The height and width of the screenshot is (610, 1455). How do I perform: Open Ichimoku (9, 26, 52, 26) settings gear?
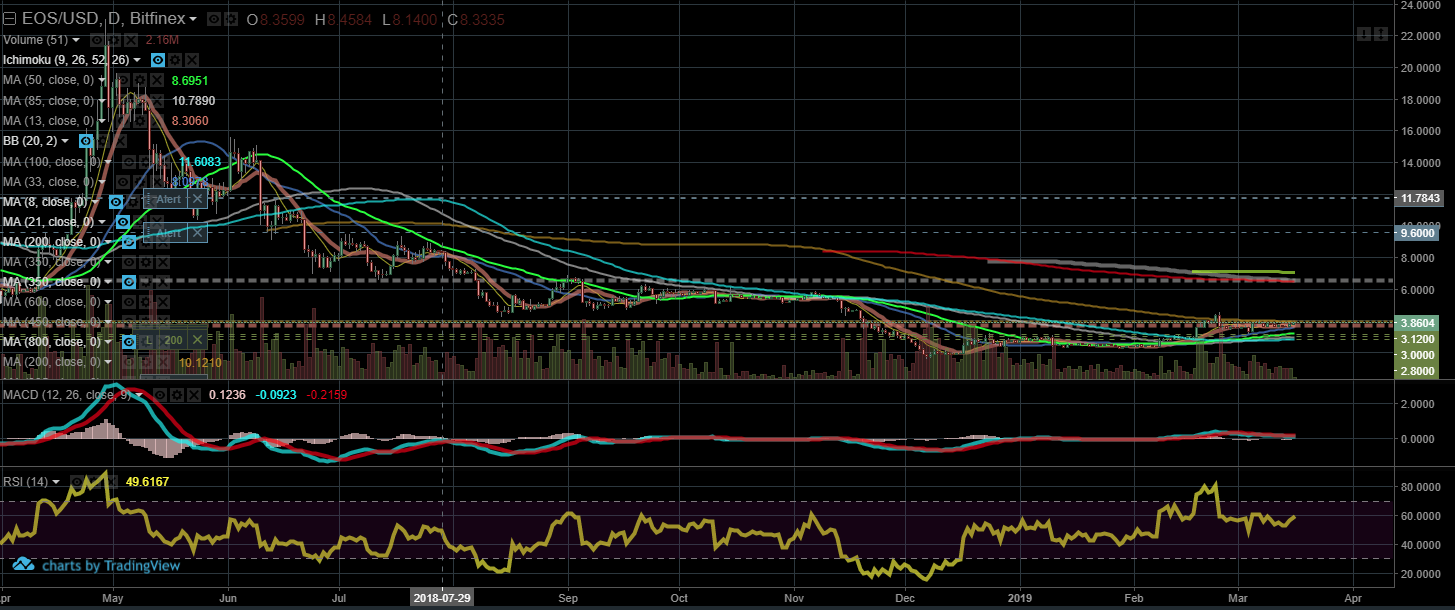[175, 60]
